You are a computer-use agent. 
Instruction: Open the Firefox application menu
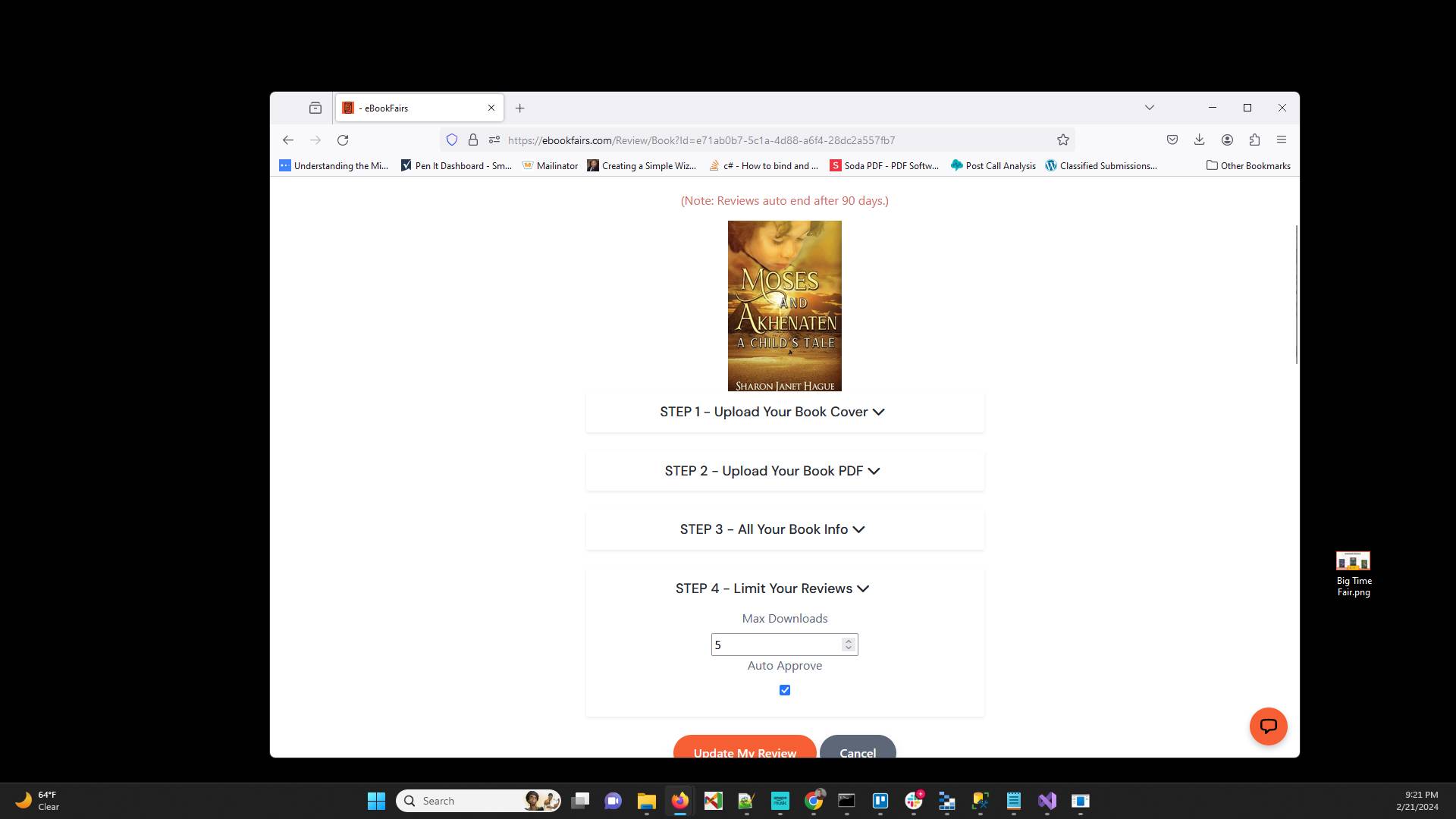(x=1282, y=140)
